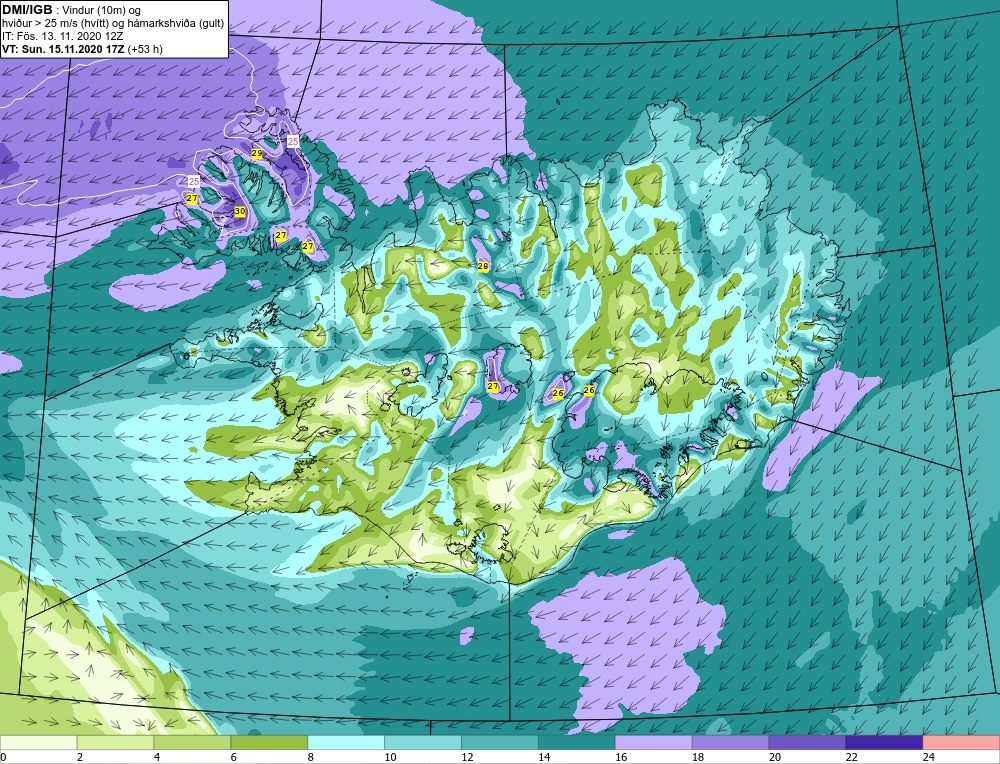Click the scale number 18 under the colorbar

point(698,757)
